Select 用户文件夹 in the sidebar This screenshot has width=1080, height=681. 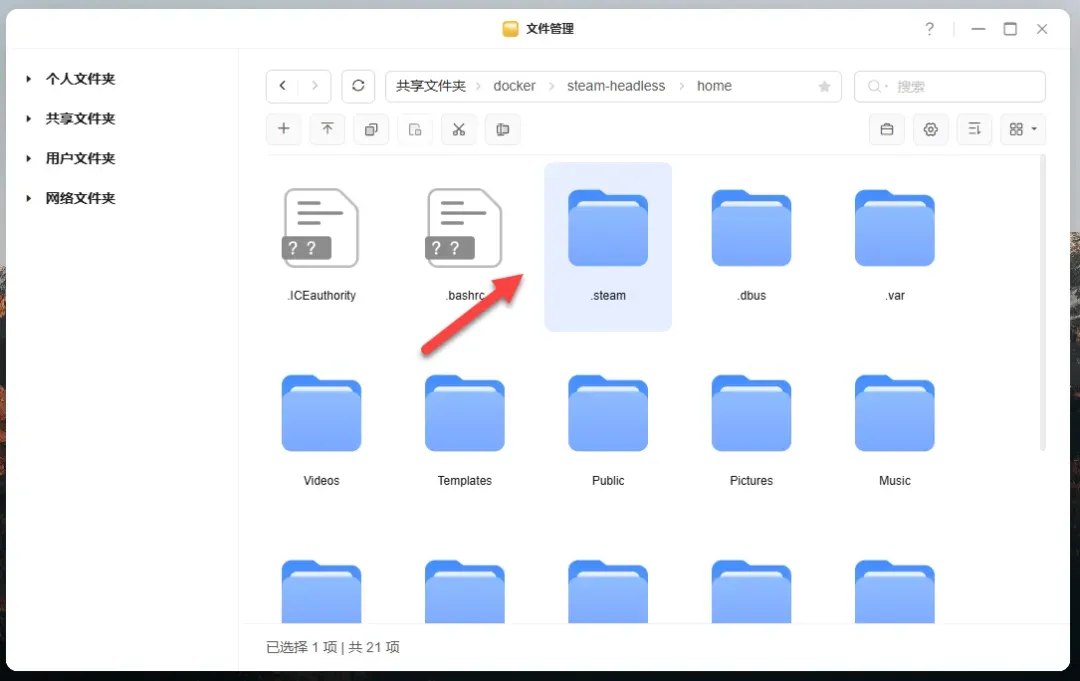[x=80, y=158]
